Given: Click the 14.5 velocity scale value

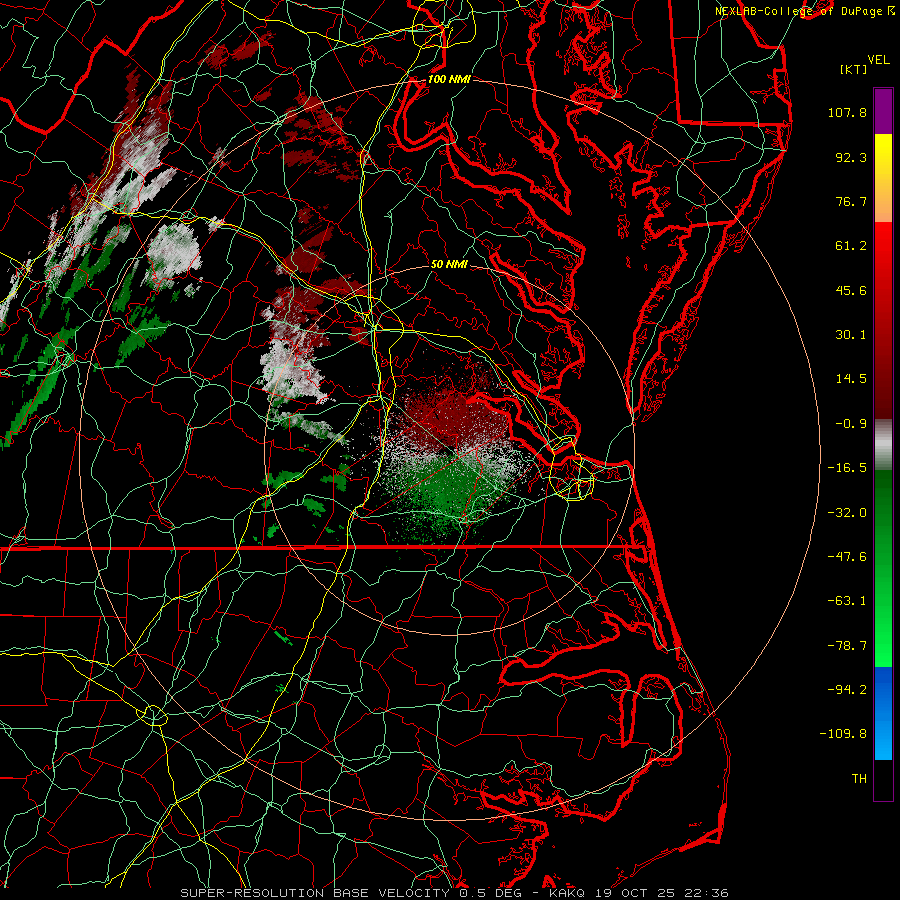Looking at the screenshot, I should pos(851,379).
